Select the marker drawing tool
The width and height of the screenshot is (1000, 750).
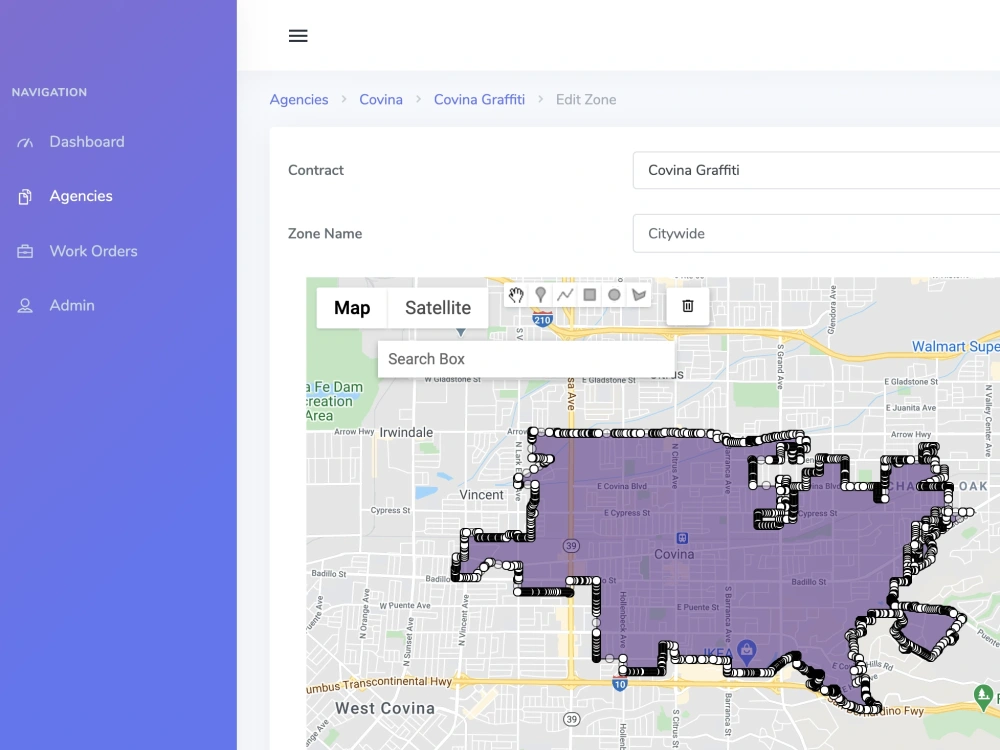[x=540, y=295]
